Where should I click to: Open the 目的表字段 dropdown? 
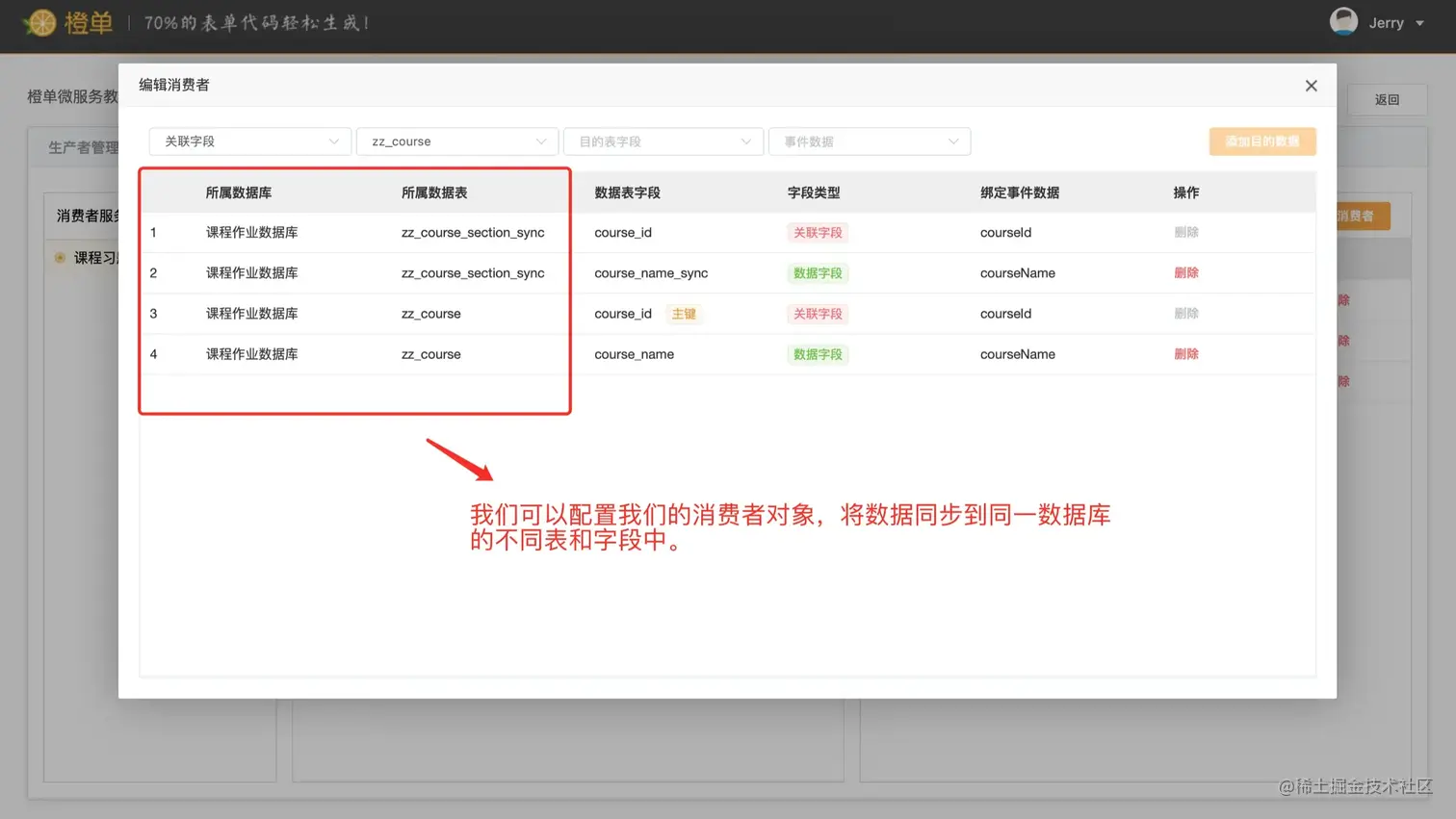[663, 141]
